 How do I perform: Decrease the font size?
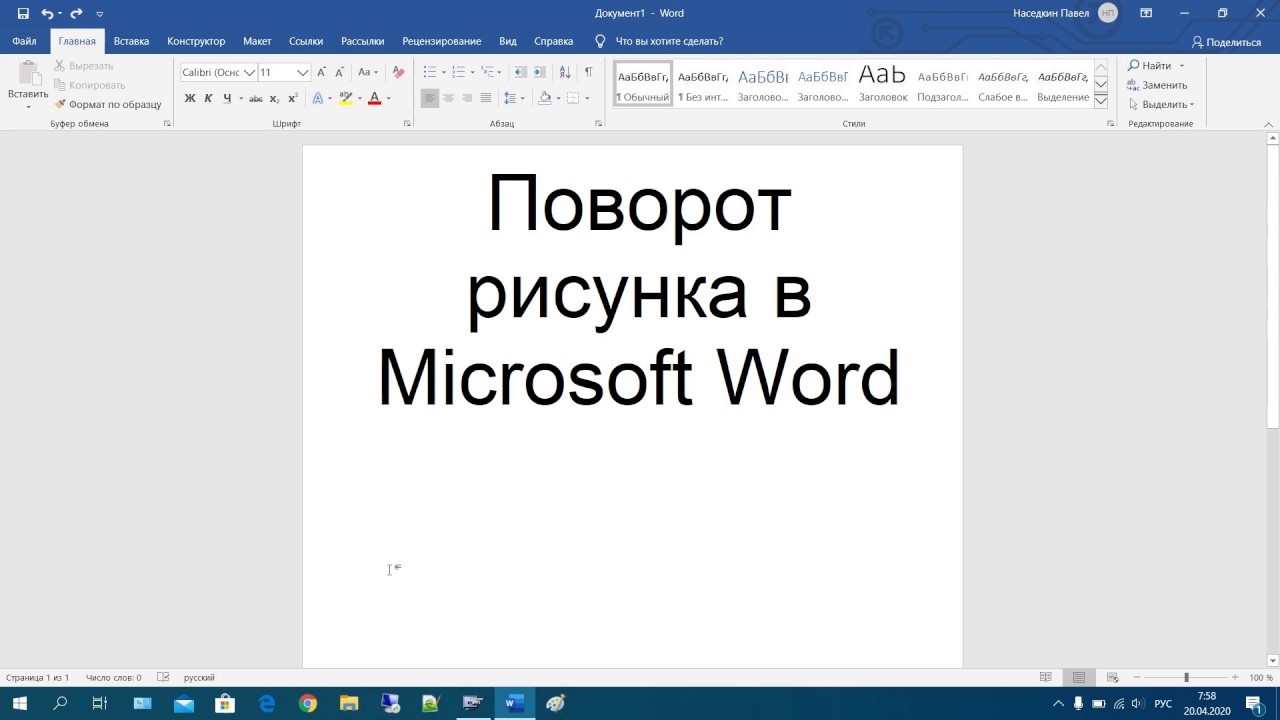[339, 72]
